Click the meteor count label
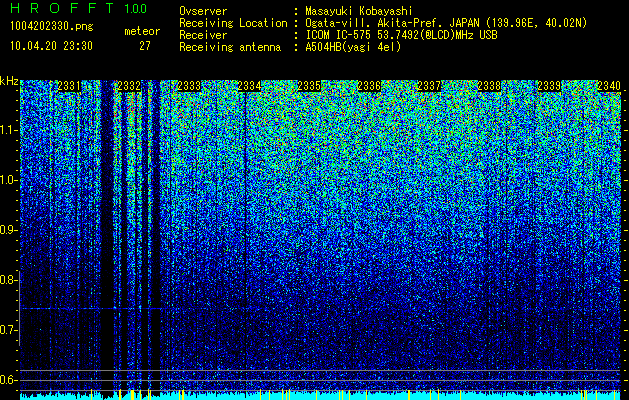Screen dimensions: 629x400 coord(142,31)
